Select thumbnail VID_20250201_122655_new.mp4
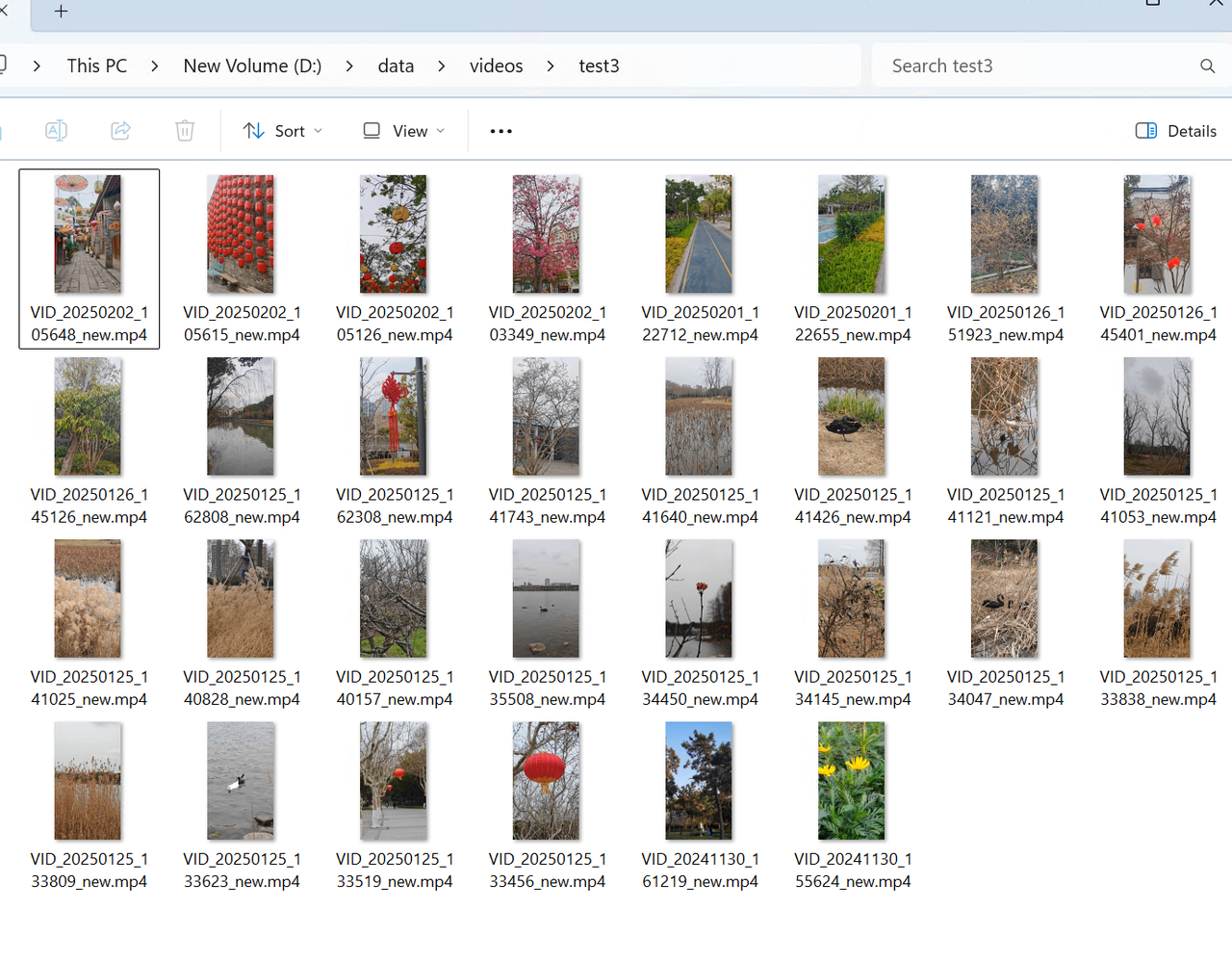The height and width of the screenshot is (962, 1232). coord(852,234)
